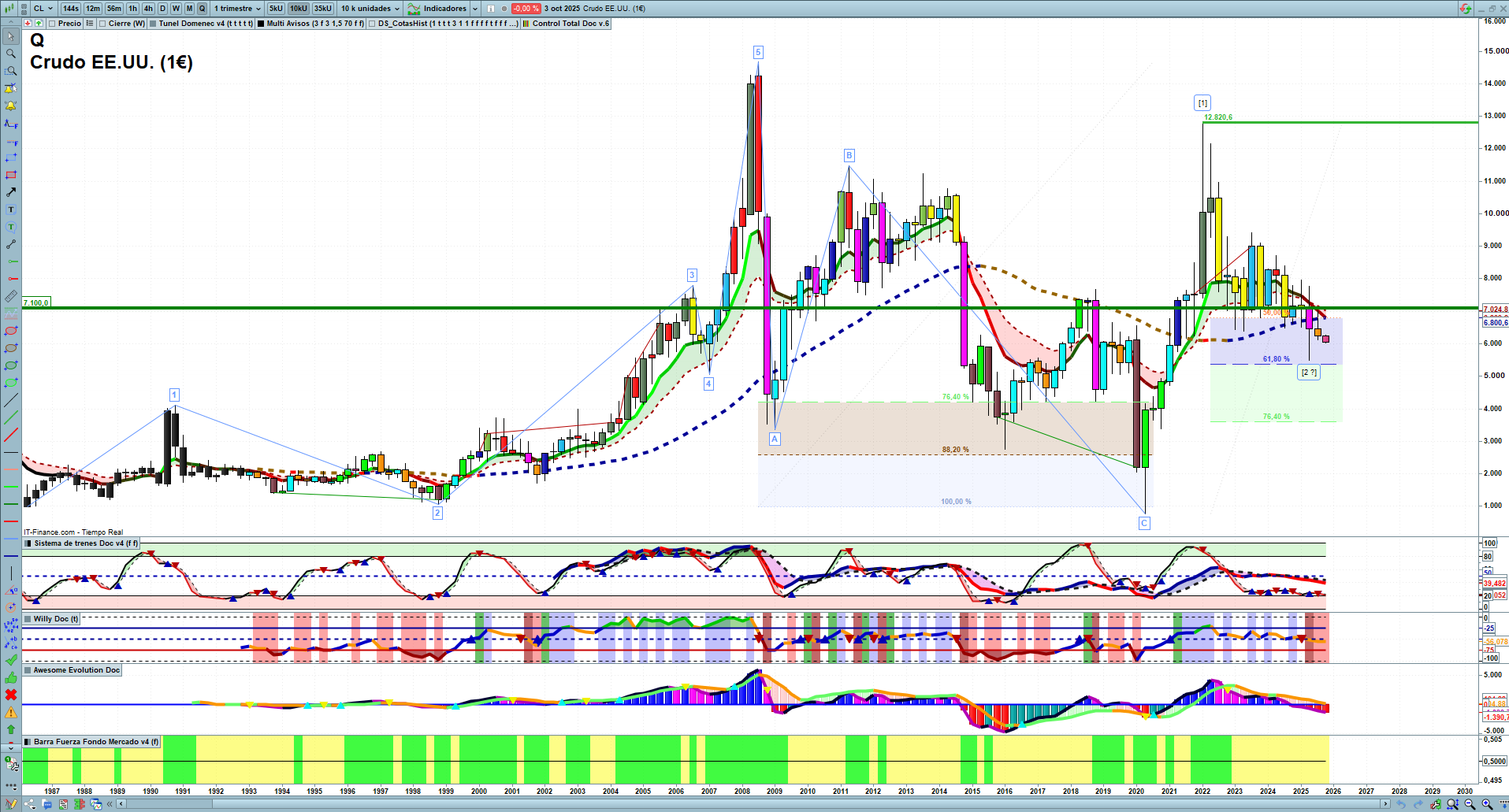The width and height of the screenshot is (1509, 812).
Task: Toggle Sistema de trenes Doc v4 visibility
Action: pyautogui.click(x=28, y=543)
